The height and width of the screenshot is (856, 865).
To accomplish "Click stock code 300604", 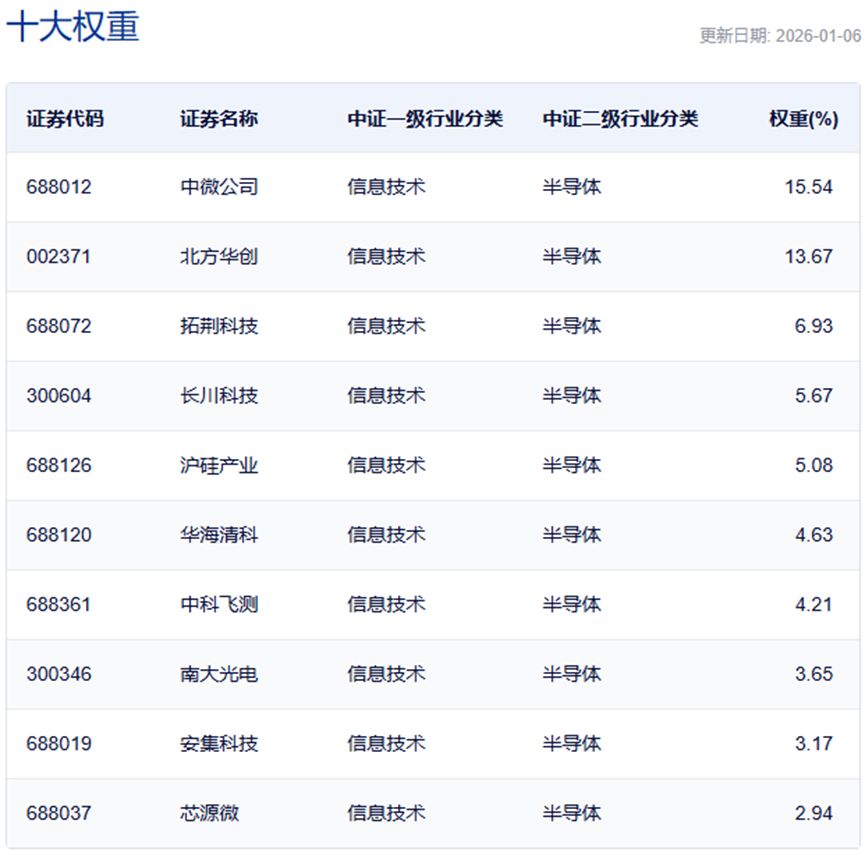I will (x=59, y=396).
